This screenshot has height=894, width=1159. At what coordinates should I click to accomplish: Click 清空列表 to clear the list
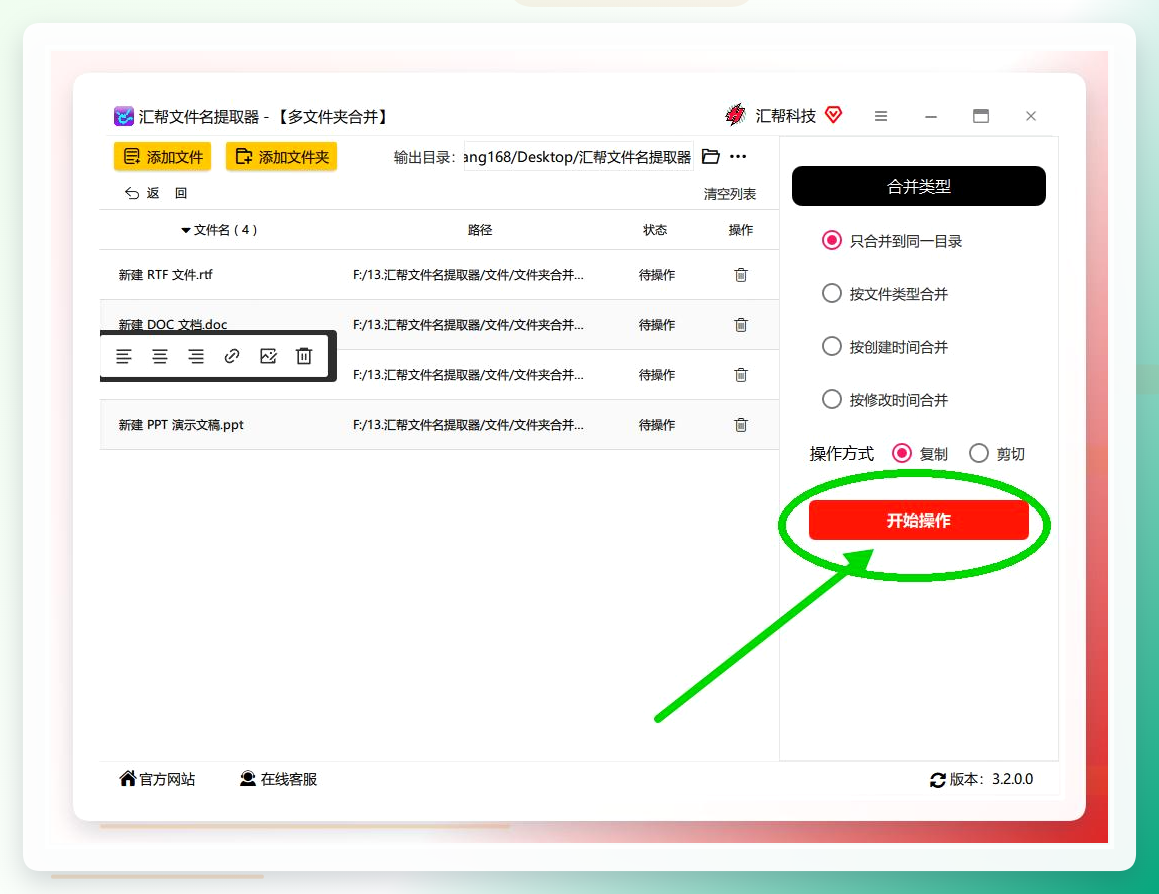point(730,194)
